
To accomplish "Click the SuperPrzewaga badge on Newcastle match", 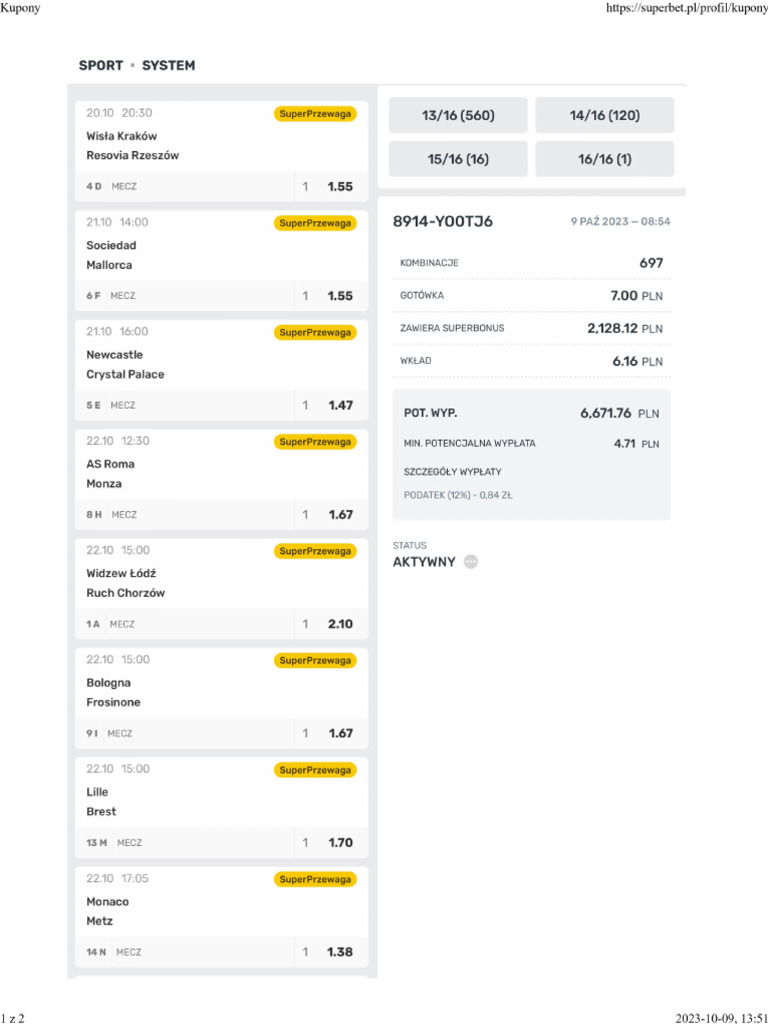I will [x=315, y=332].
